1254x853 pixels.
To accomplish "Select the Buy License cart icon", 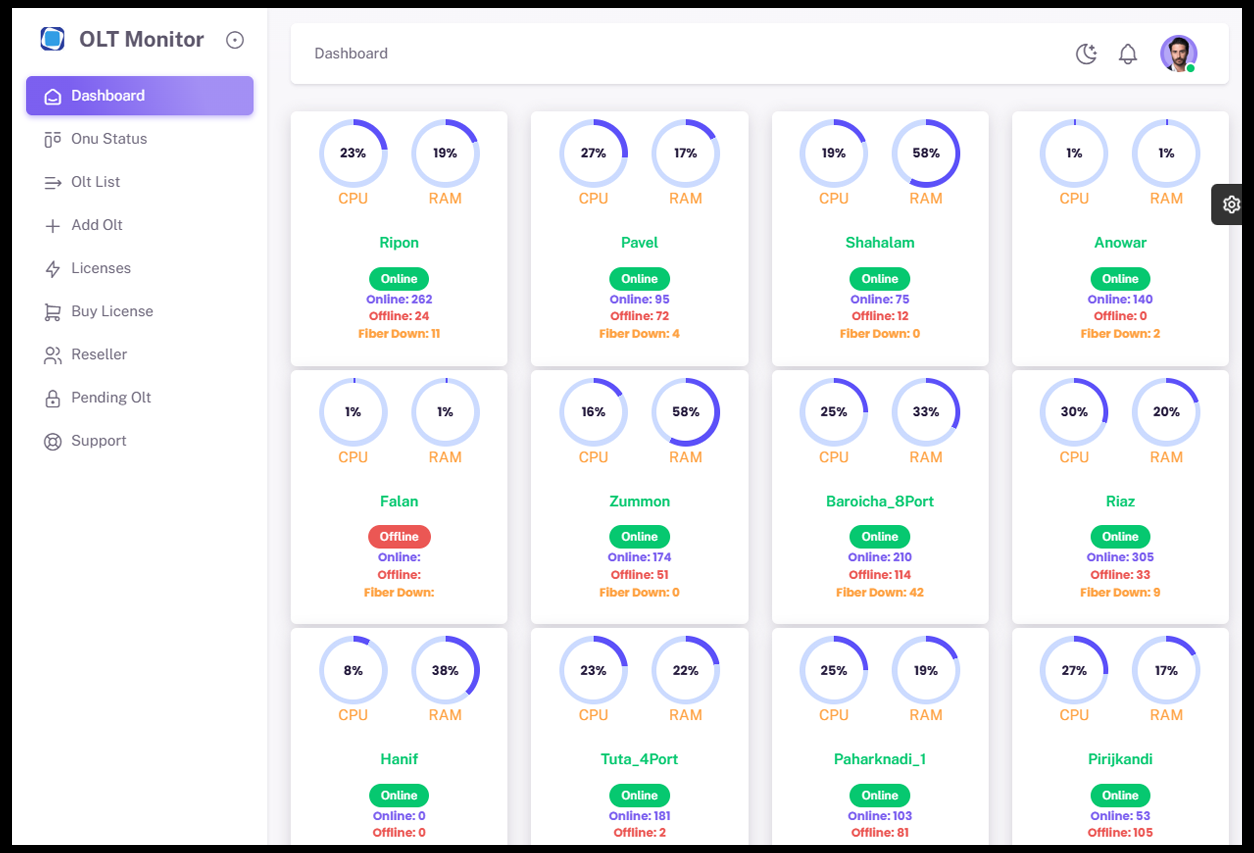I will [x=52, y=311].
